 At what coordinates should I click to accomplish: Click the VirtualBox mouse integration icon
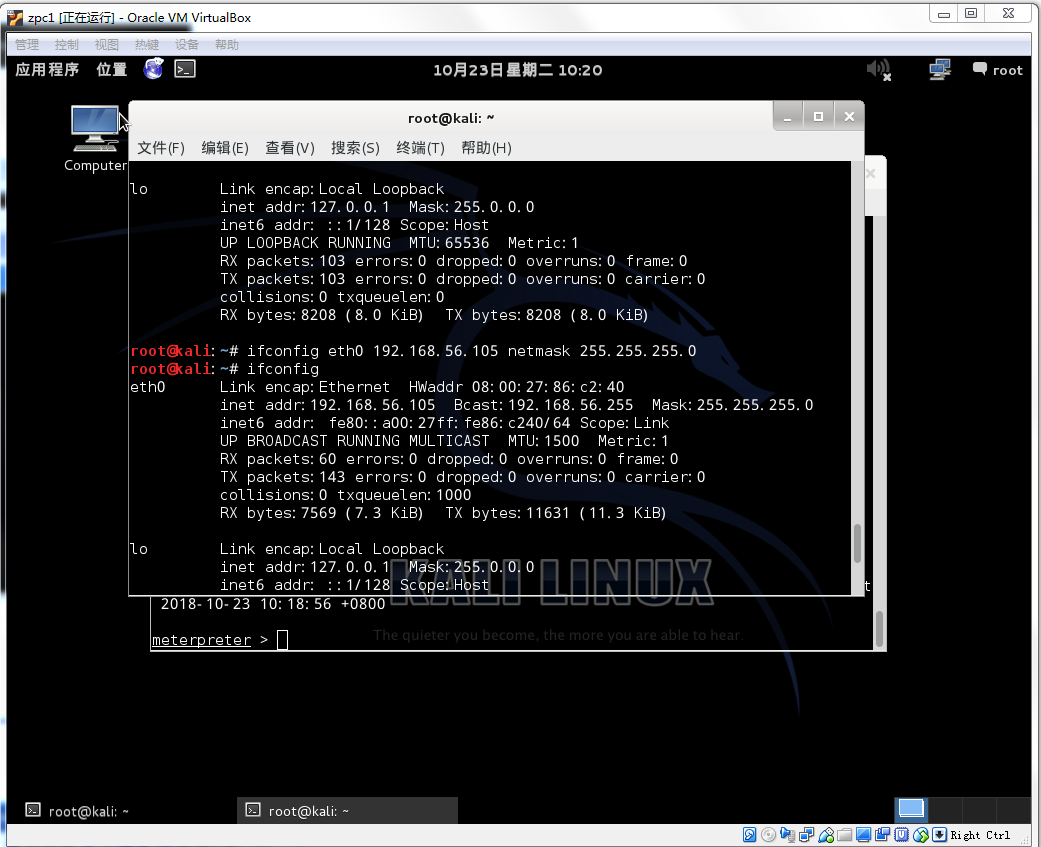(921, 834)
